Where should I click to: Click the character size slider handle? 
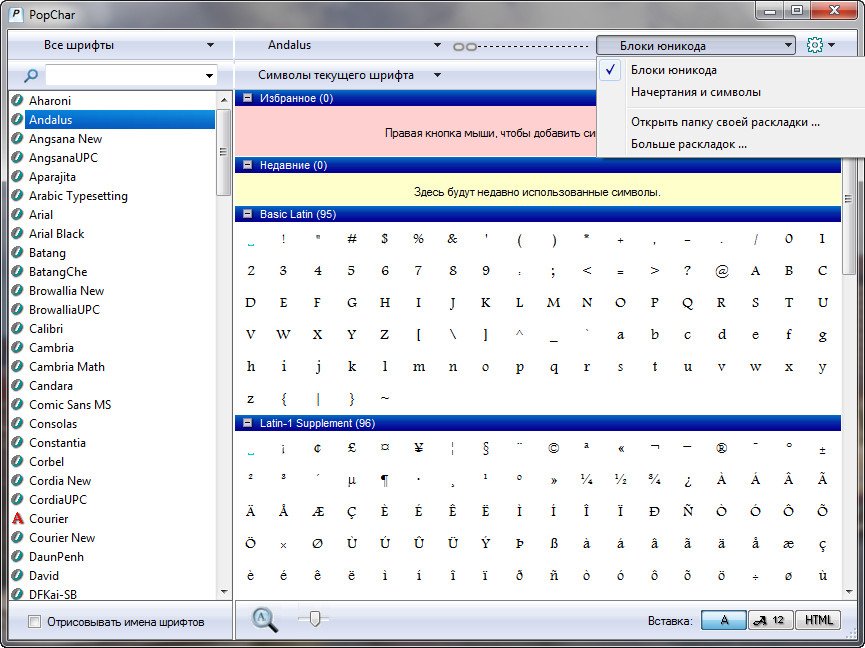pos(314,618)
